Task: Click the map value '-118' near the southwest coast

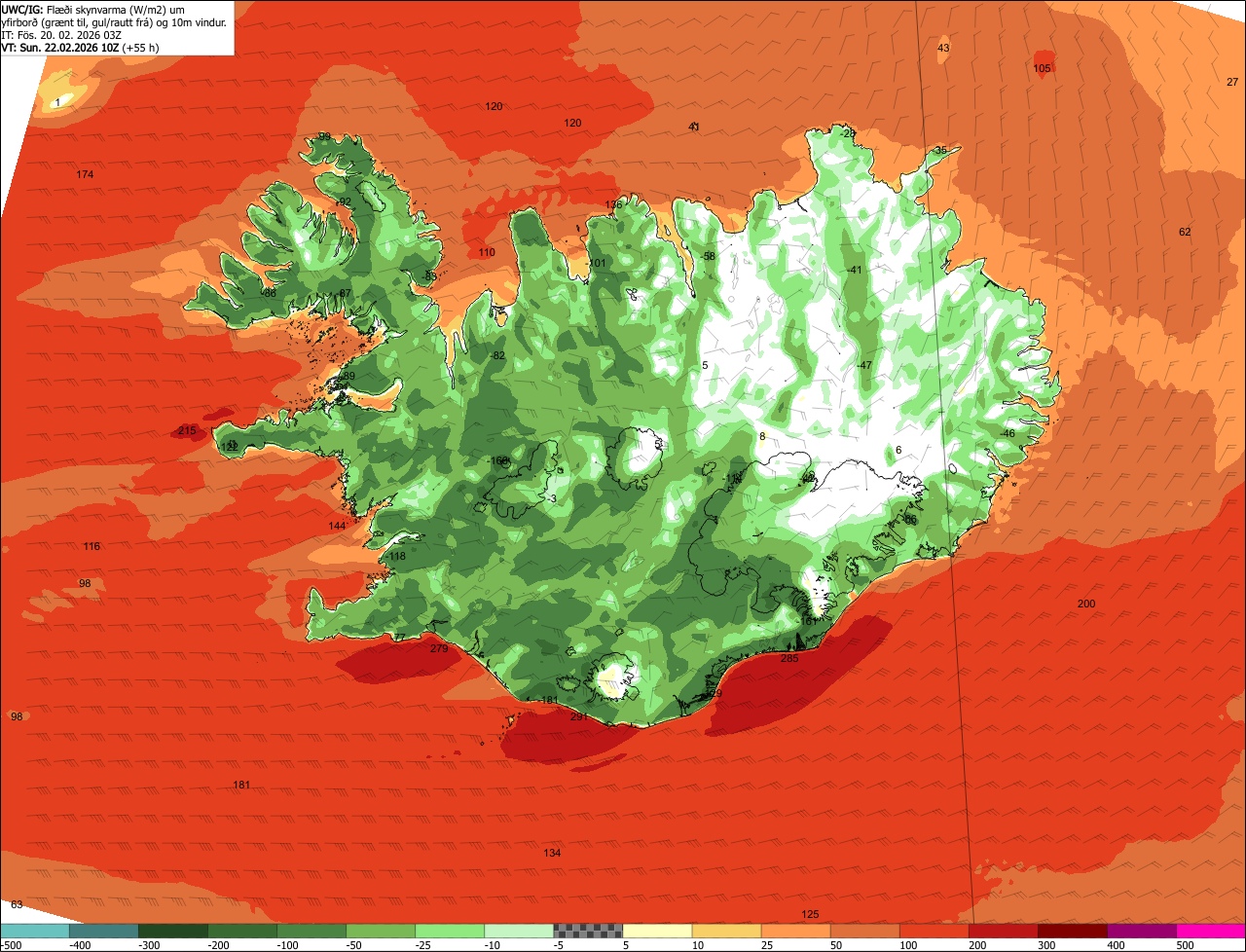Action: click(x=395, y=556)
